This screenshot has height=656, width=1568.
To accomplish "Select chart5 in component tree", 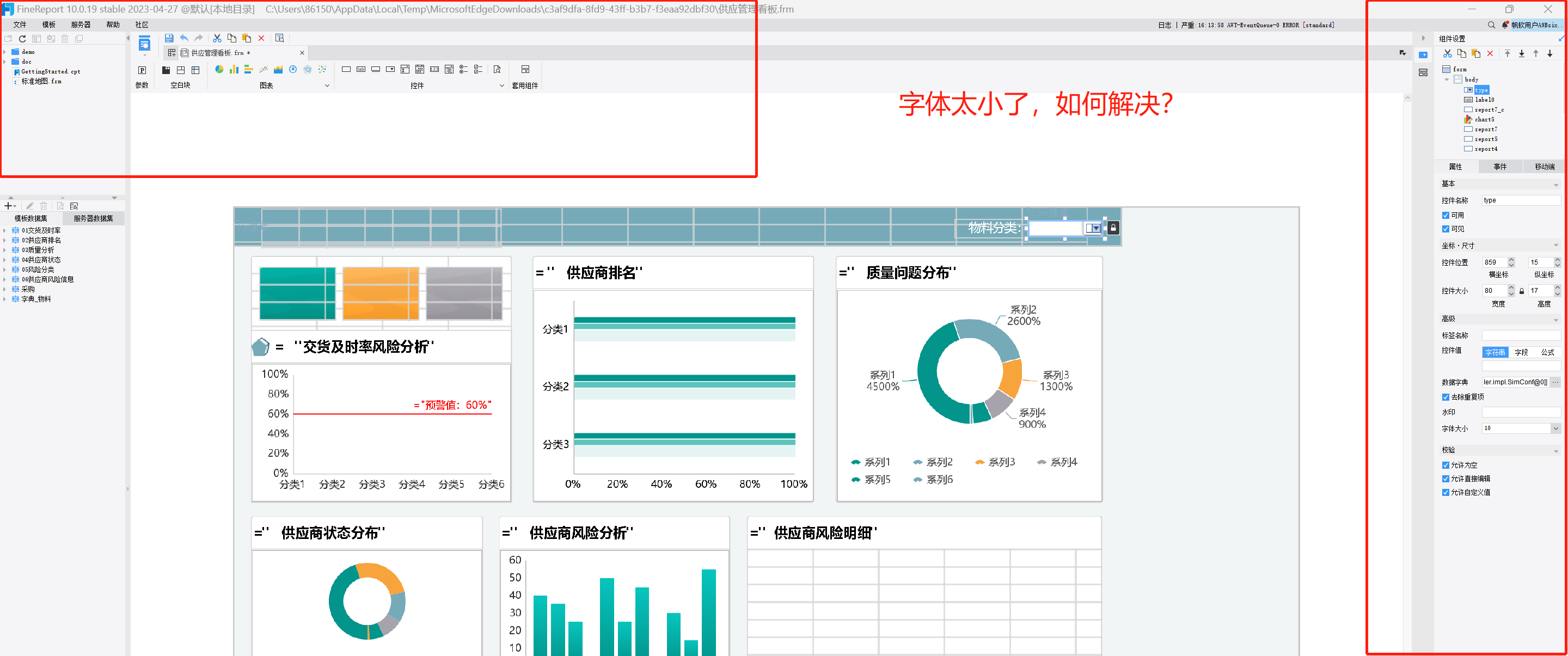I will [x=1484, y=120].
